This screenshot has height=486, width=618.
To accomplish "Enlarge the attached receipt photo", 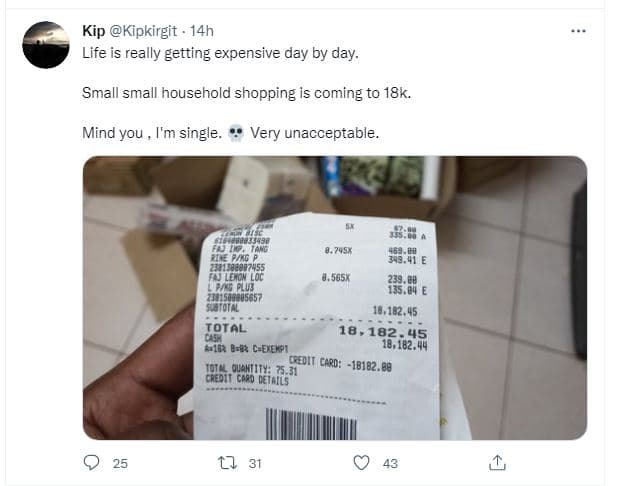I will 335,298.
